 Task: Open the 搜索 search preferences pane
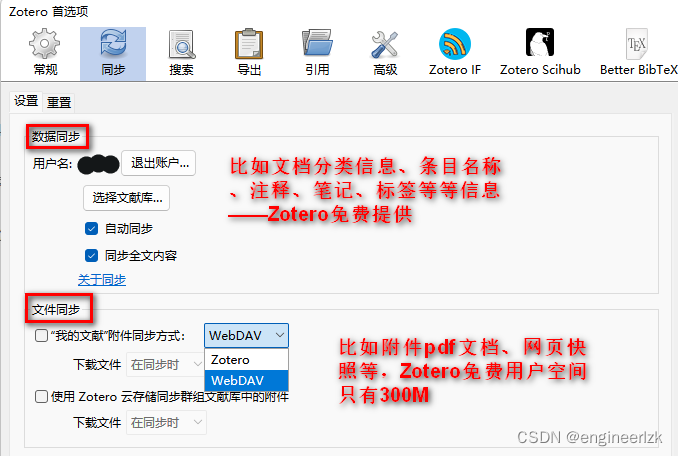(181, 53)
